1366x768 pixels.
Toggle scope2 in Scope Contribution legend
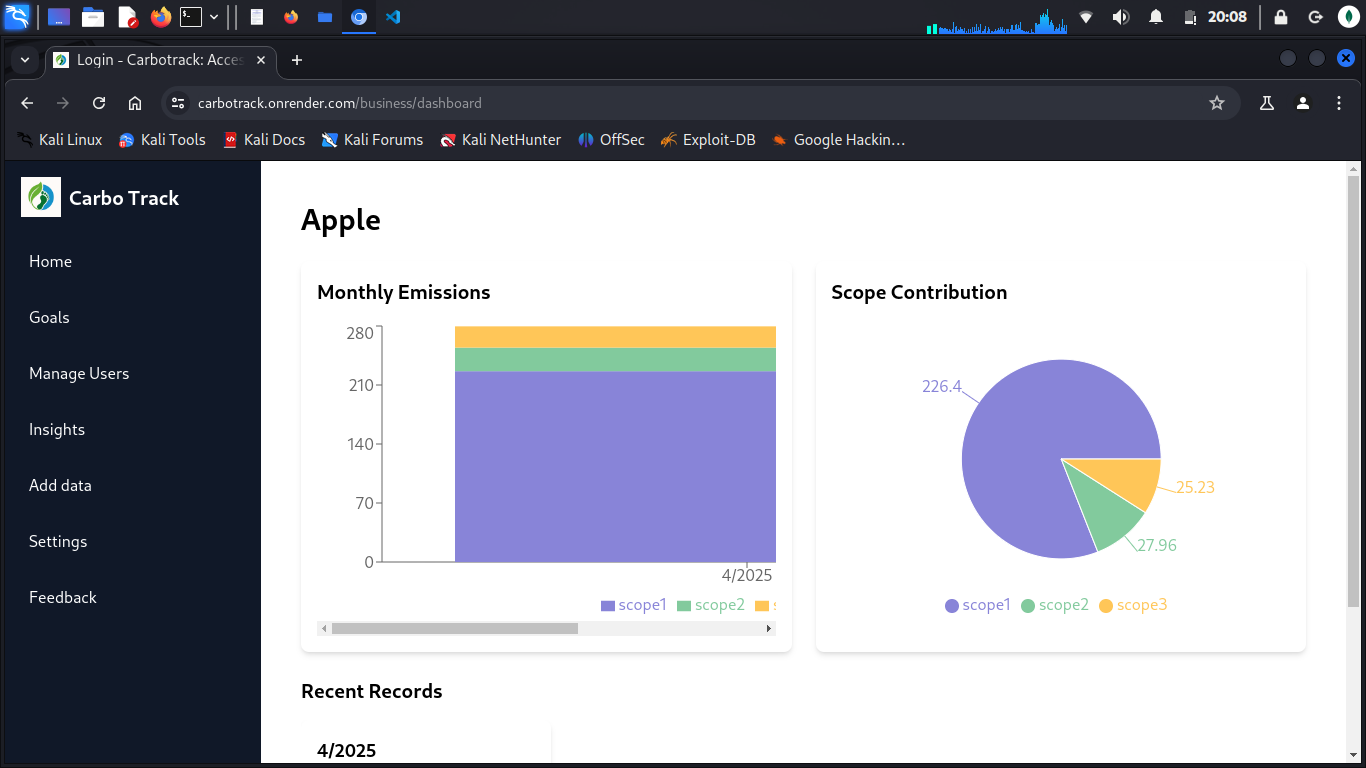1055,605
